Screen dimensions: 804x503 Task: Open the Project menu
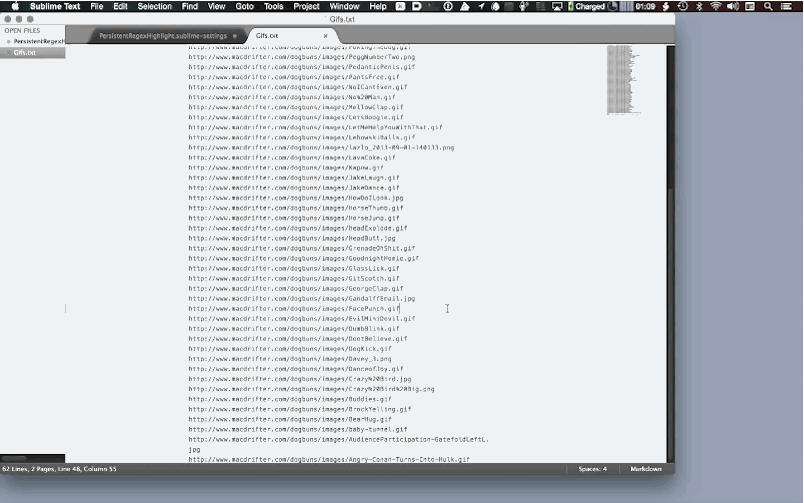306,6
